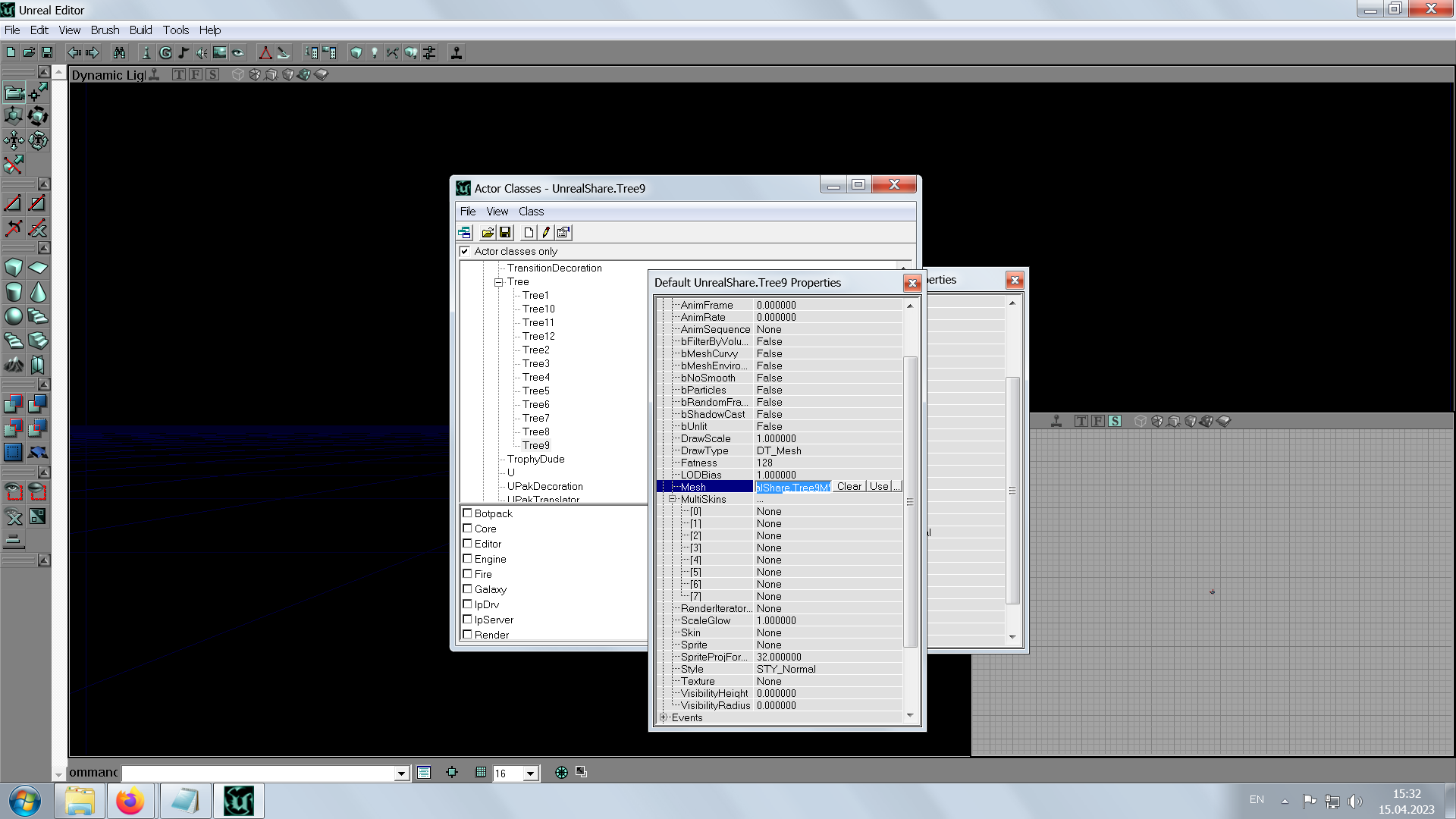This screenshot has height=819, width=1456.
Task: Enable the Engine package checkbox
Action: pyautogui.click(x=468, y=559)
